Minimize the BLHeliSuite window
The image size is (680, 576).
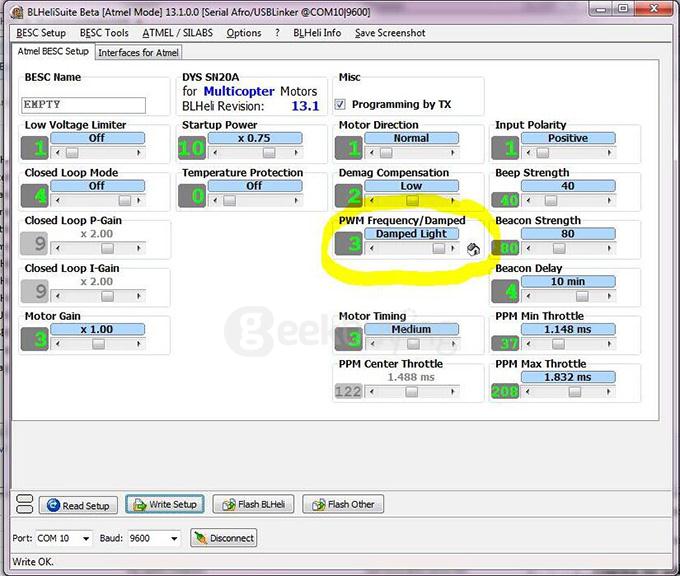point(602,9)
